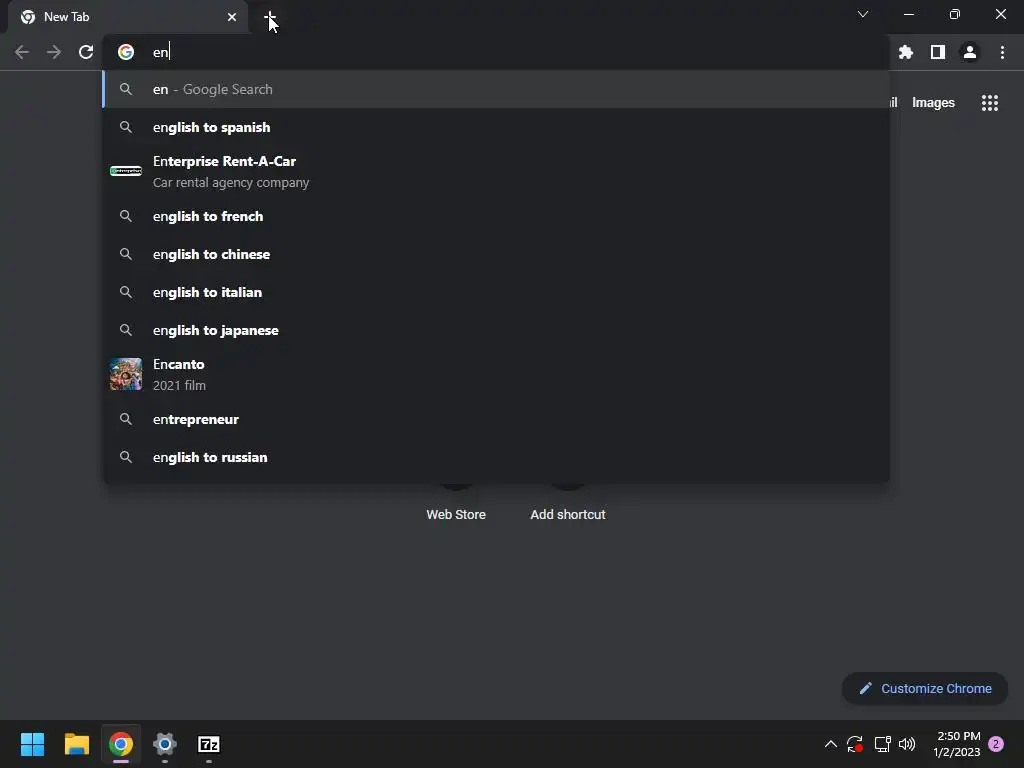This screenshot has width=1024, height=768.
Task: Select the New Tab tab
Action: pyautogui.click(x=128, y=17)
